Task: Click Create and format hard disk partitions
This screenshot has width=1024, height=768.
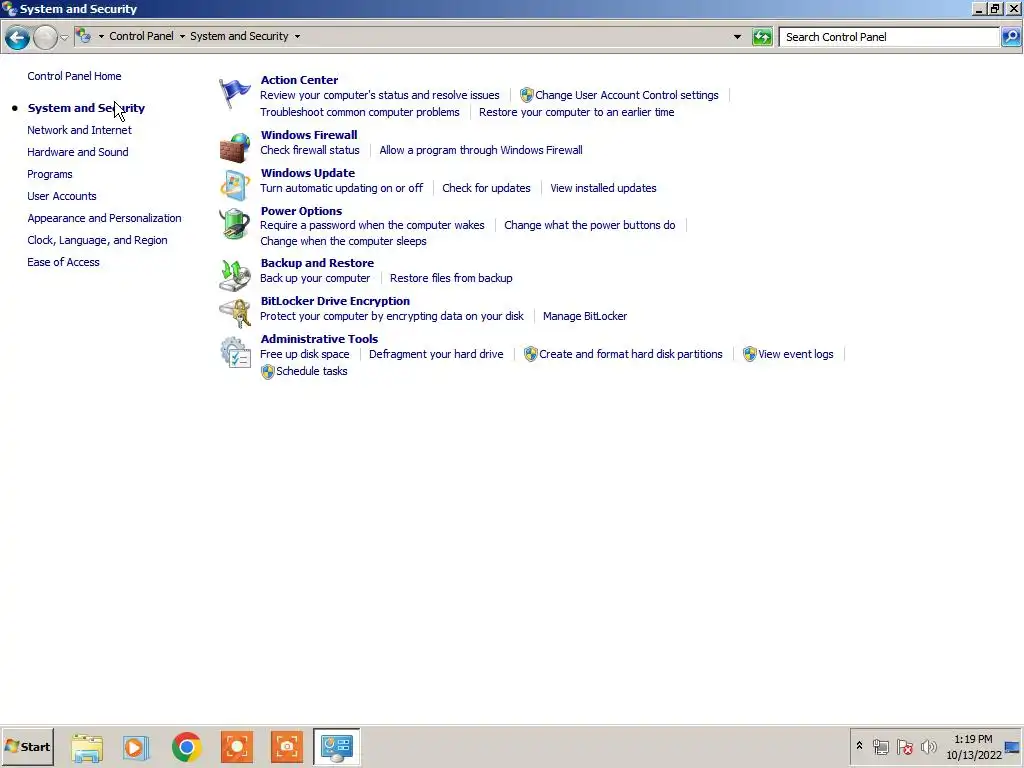Action: pos(631,354)
